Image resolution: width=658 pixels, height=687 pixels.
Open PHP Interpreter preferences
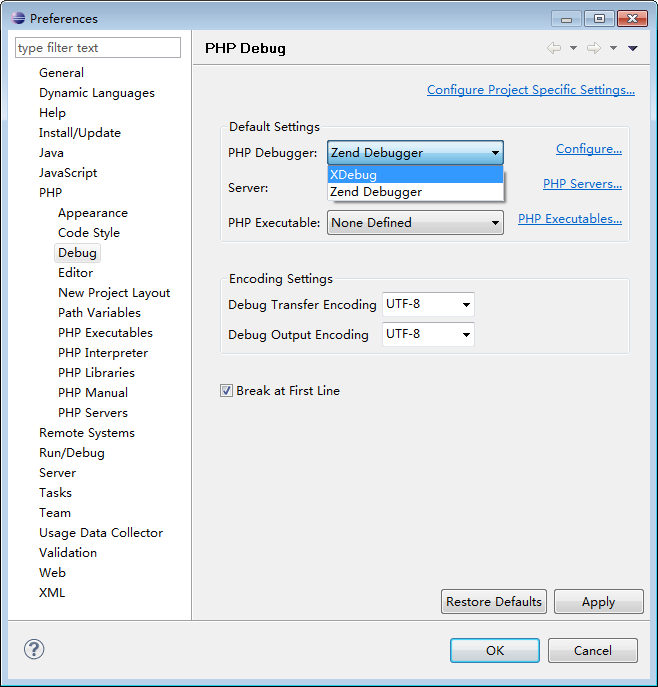(x=103, y=353)
